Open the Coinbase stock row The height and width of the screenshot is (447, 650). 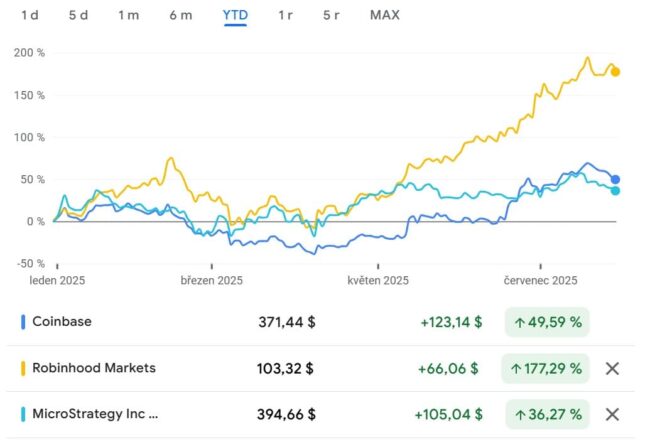pos(320,322)
